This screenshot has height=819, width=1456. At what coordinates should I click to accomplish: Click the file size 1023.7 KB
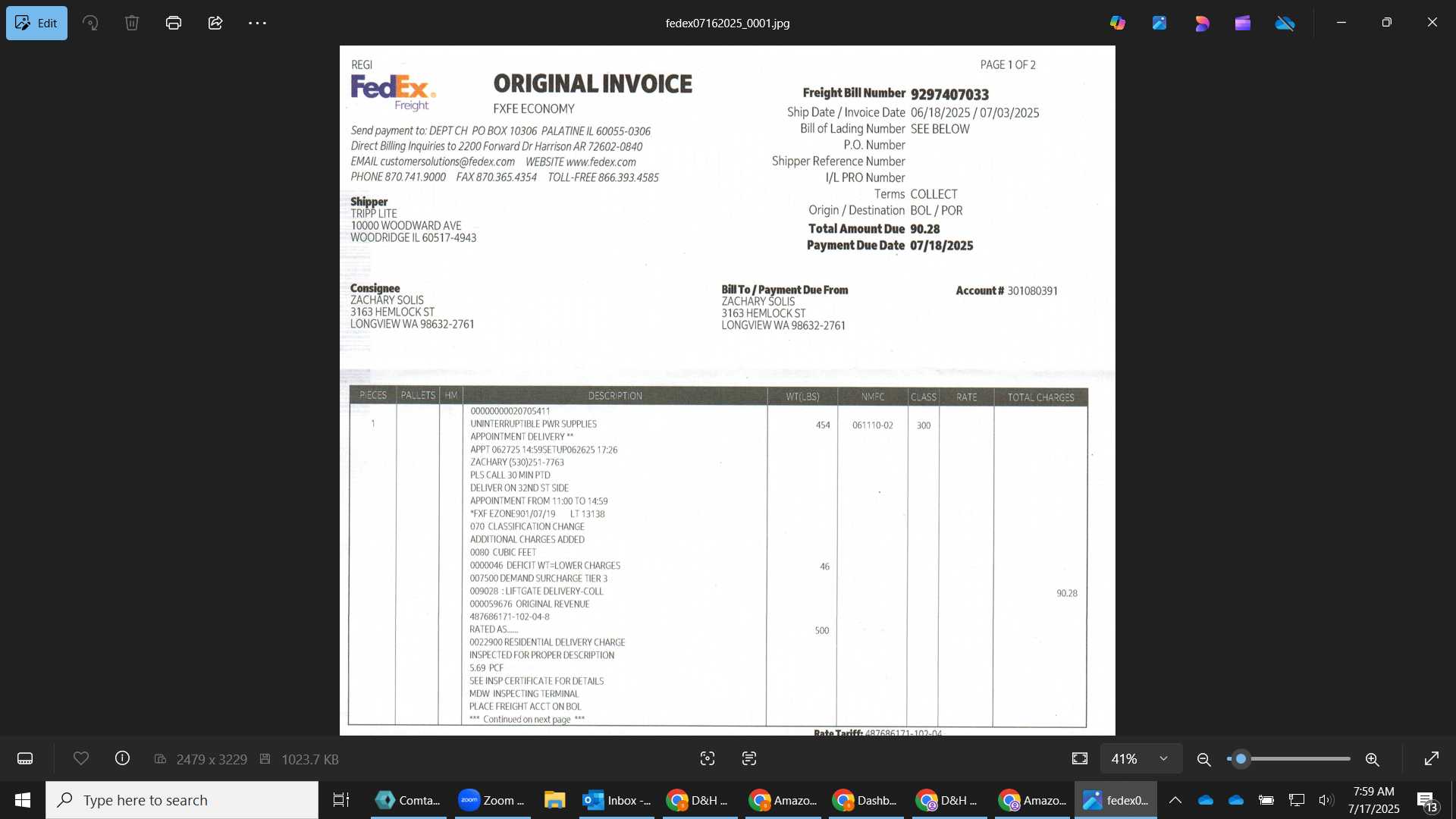310,759
